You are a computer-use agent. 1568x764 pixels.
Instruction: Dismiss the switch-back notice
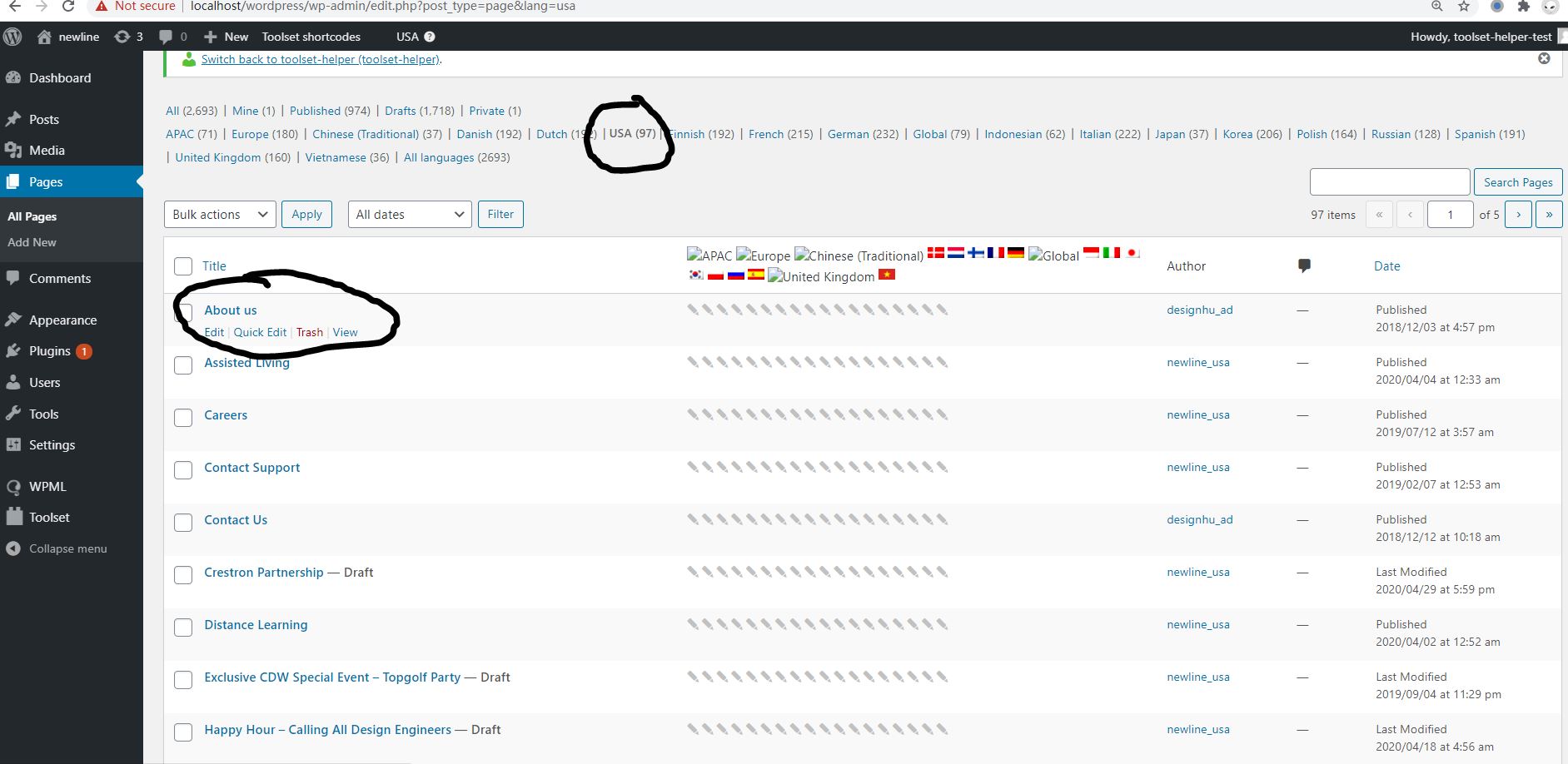coord(1544,58)
